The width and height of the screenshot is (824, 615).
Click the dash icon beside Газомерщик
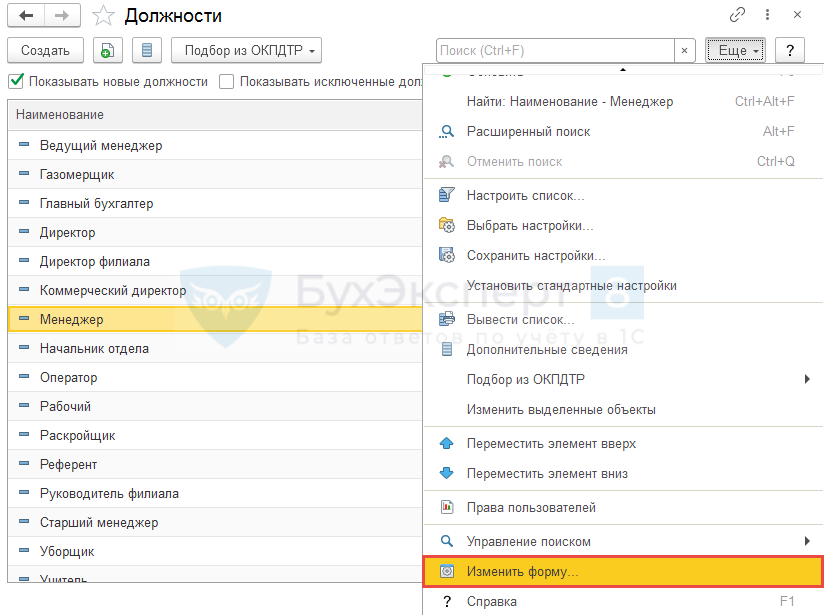tap(24, 173)
